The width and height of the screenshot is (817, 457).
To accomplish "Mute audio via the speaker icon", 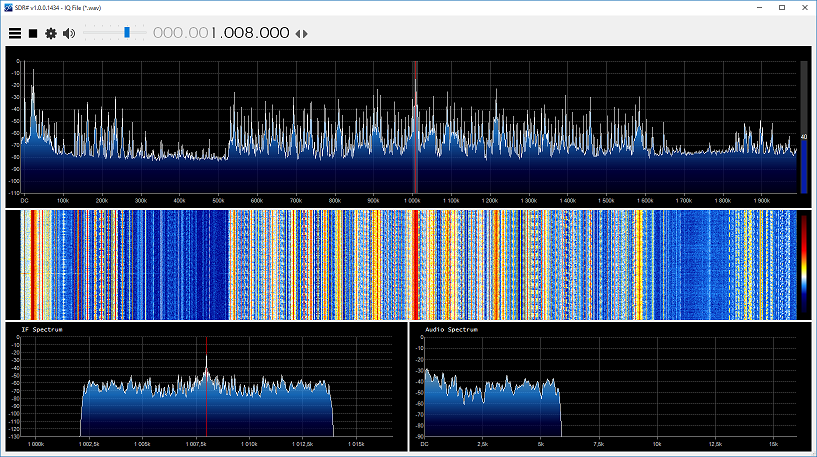I will pos(69,33).
